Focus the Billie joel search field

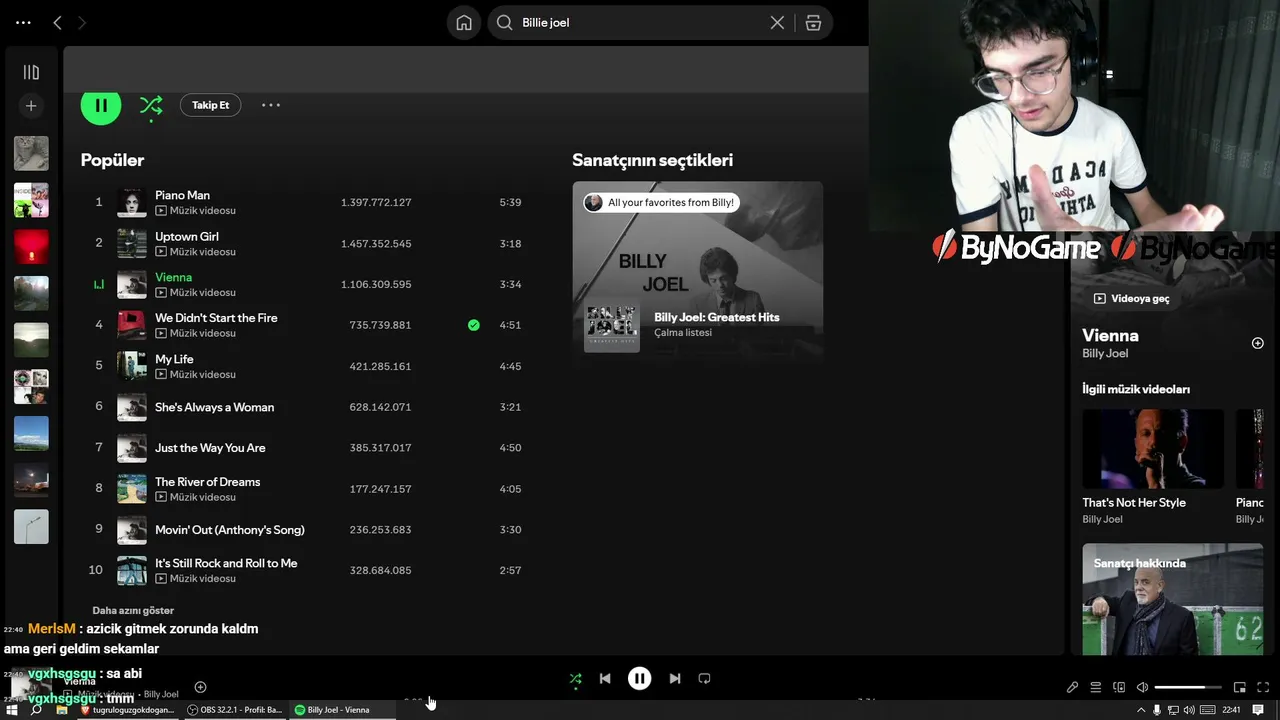pyautogui.click(x=641, y=22)
